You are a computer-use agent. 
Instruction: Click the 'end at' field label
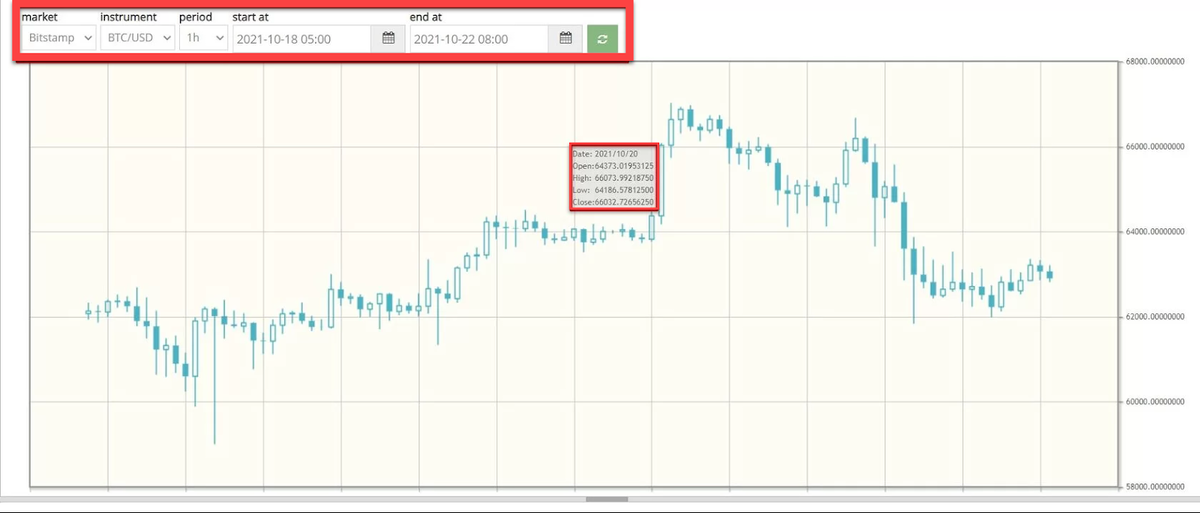pyautogui.click(x=425, y=17)
